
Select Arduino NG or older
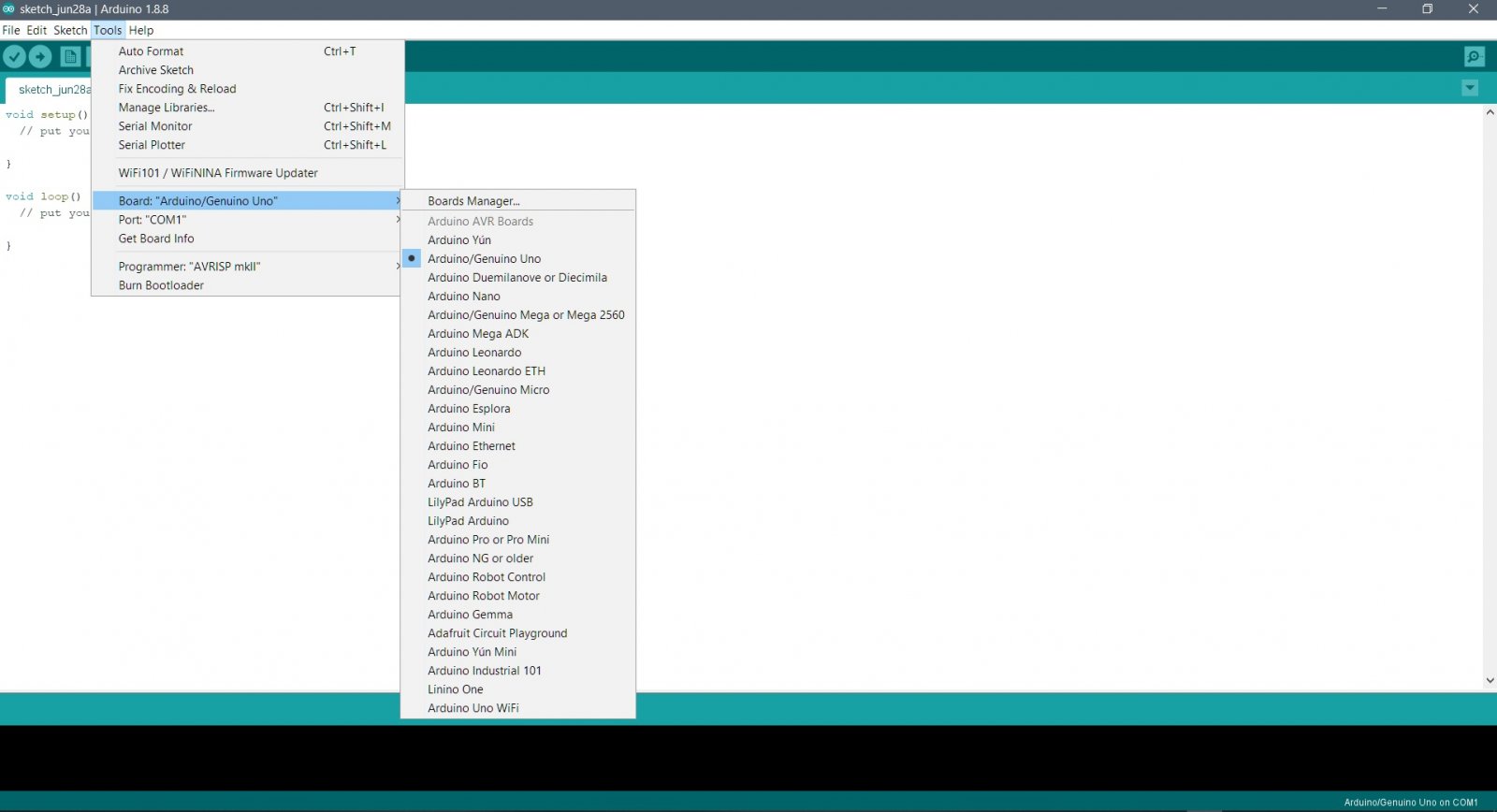coord(517,558)
